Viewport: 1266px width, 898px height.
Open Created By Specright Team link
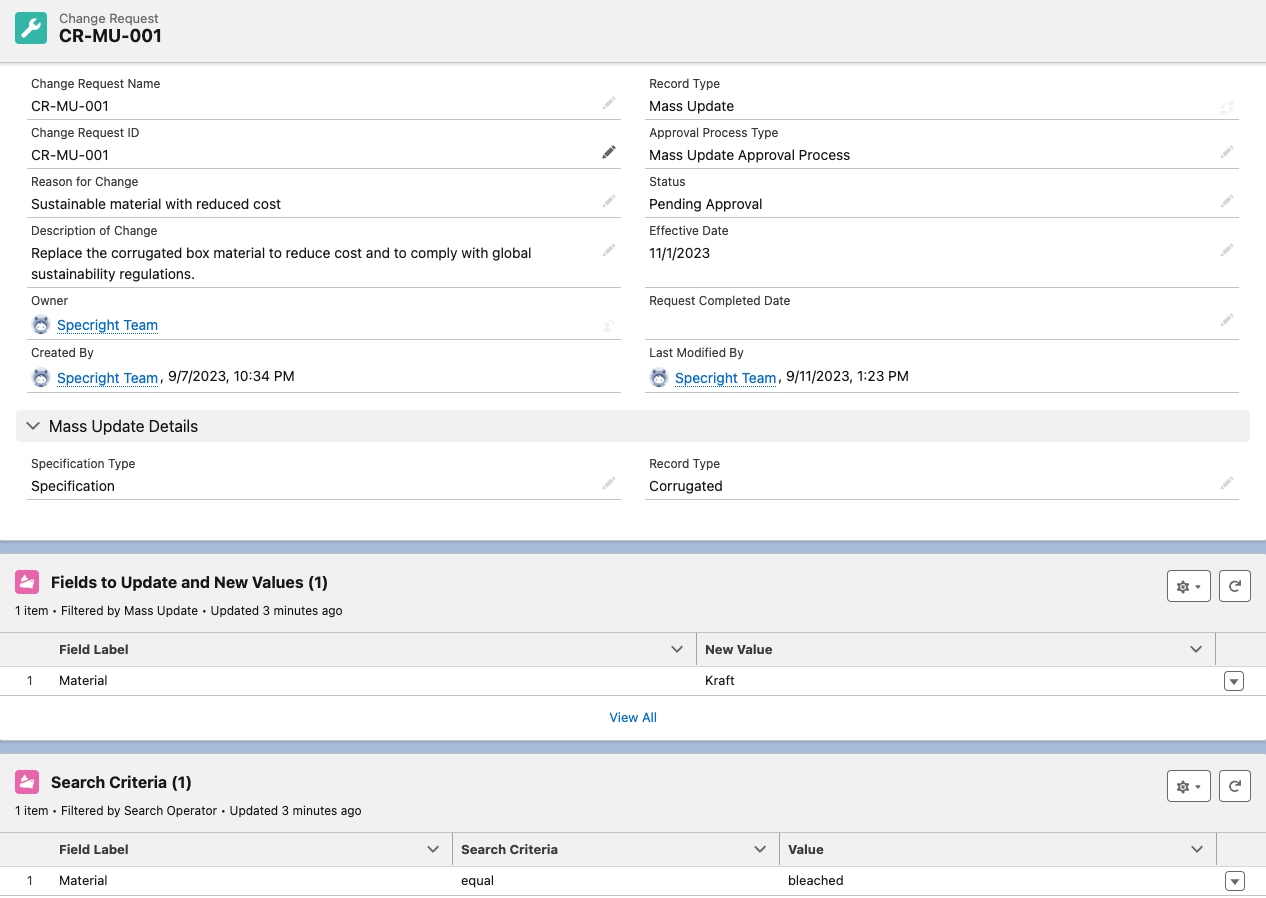pyautogui.click(x=107, y=378)
